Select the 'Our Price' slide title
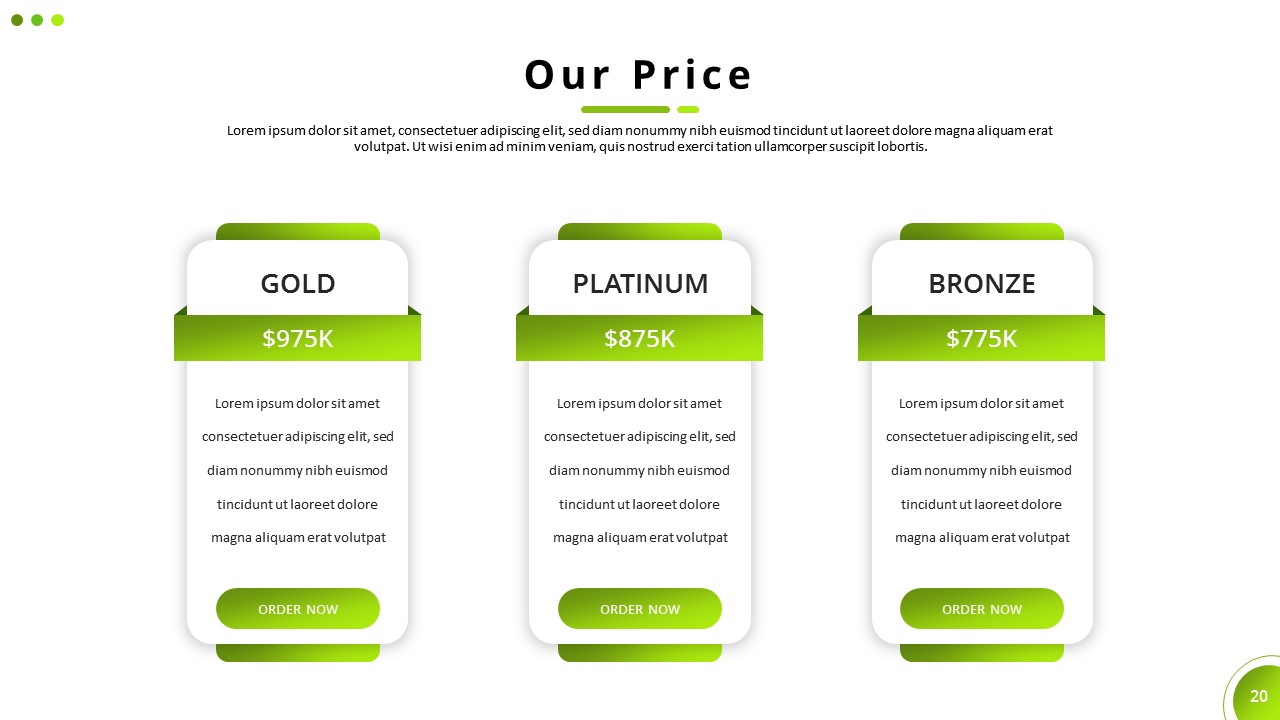Viewport: 1280px width, 720px height. pyautogui.click(x=639, y=75)
